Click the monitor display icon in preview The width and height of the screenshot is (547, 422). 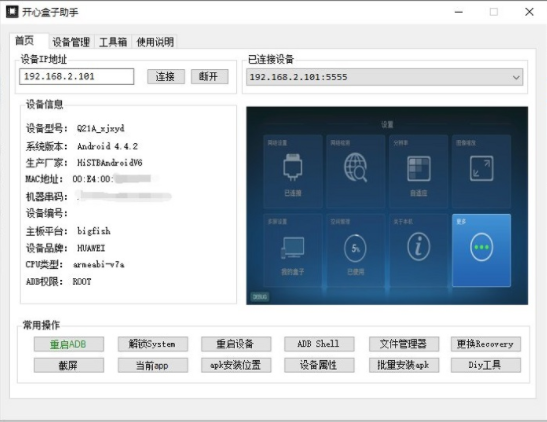[293, 248]
